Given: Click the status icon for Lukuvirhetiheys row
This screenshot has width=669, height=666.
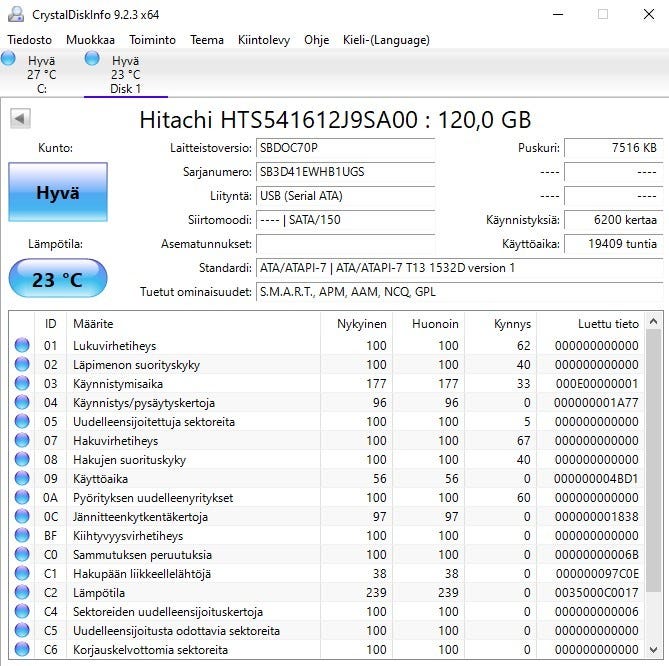Looking at the screenshot, I should tap(22, 345).
